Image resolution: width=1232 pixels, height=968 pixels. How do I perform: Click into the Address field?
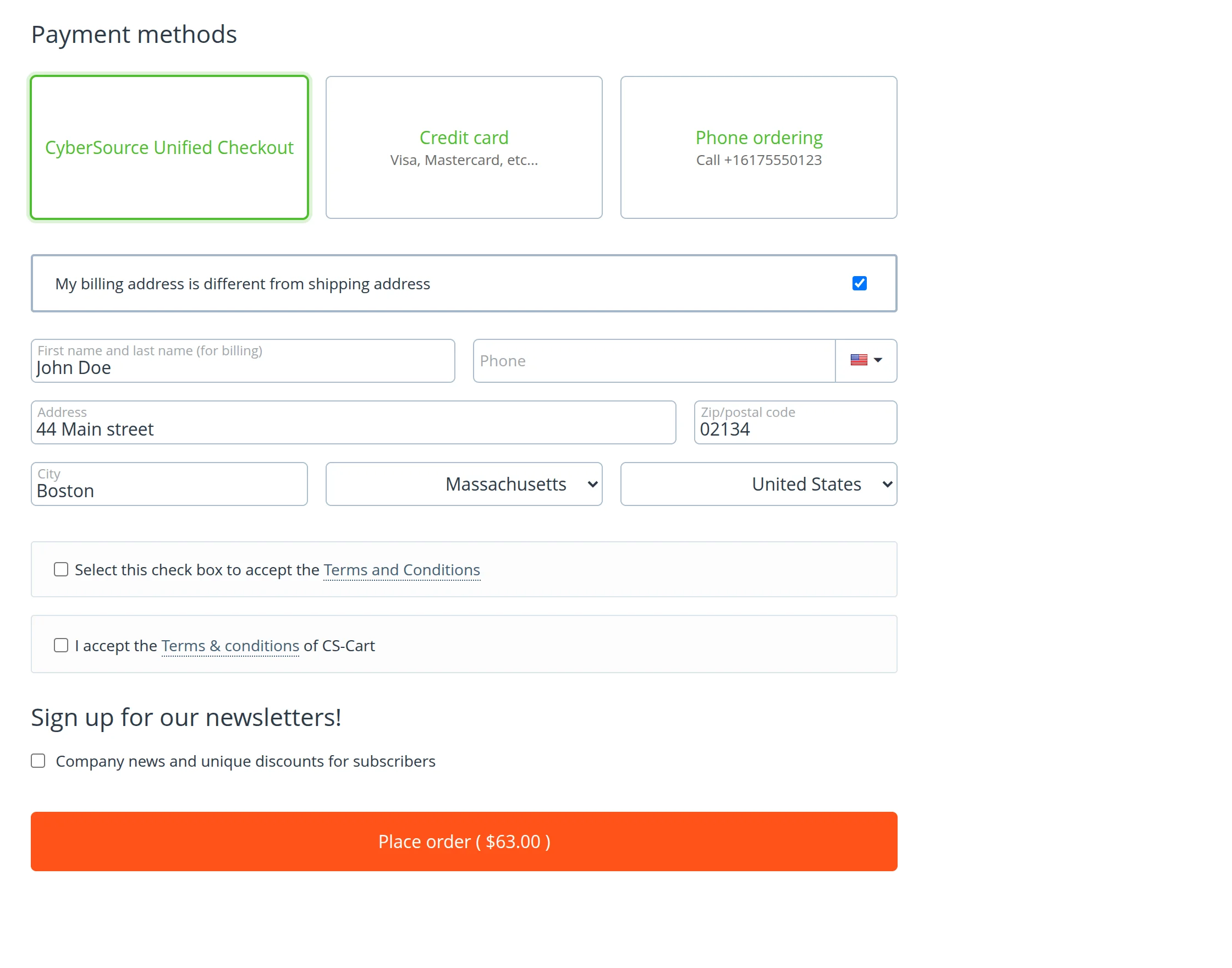click(353, 429)
